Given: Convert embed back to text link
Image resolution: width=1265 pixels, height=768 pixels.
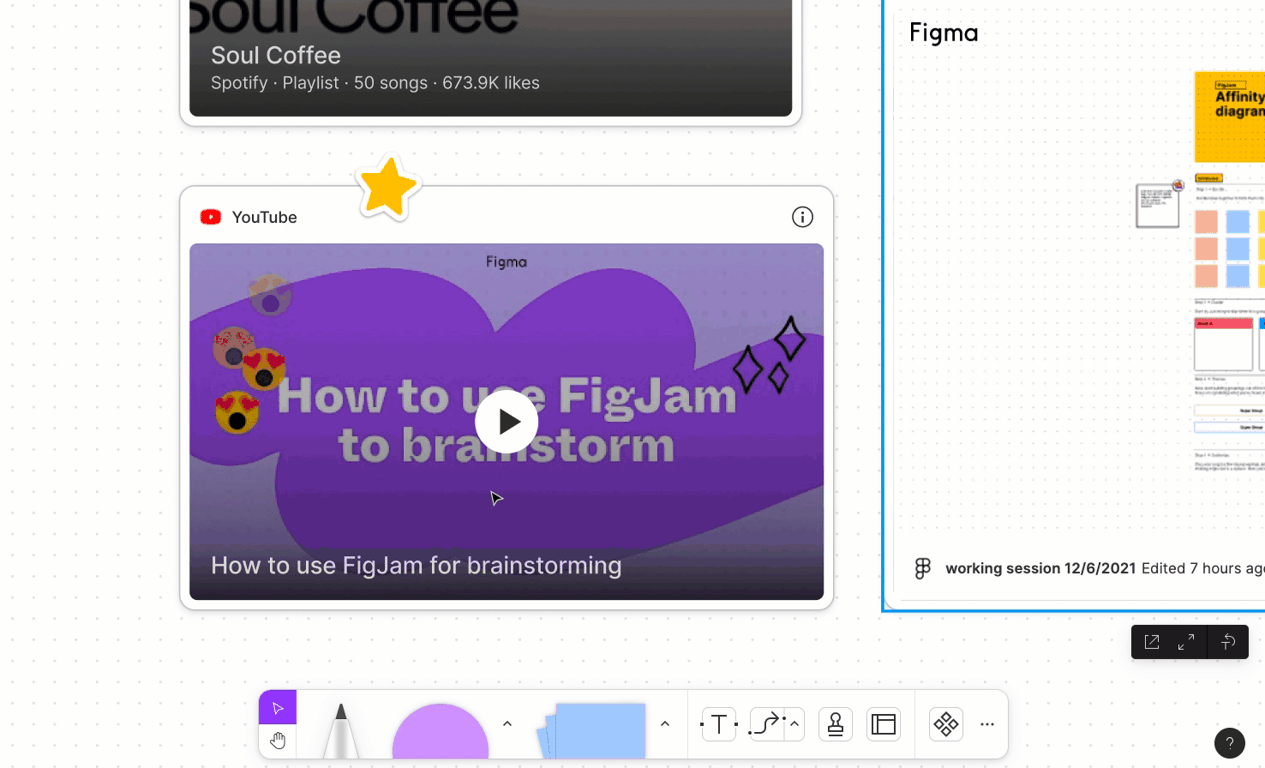Looking at the screenshot, I should (x=1228, y=642).
